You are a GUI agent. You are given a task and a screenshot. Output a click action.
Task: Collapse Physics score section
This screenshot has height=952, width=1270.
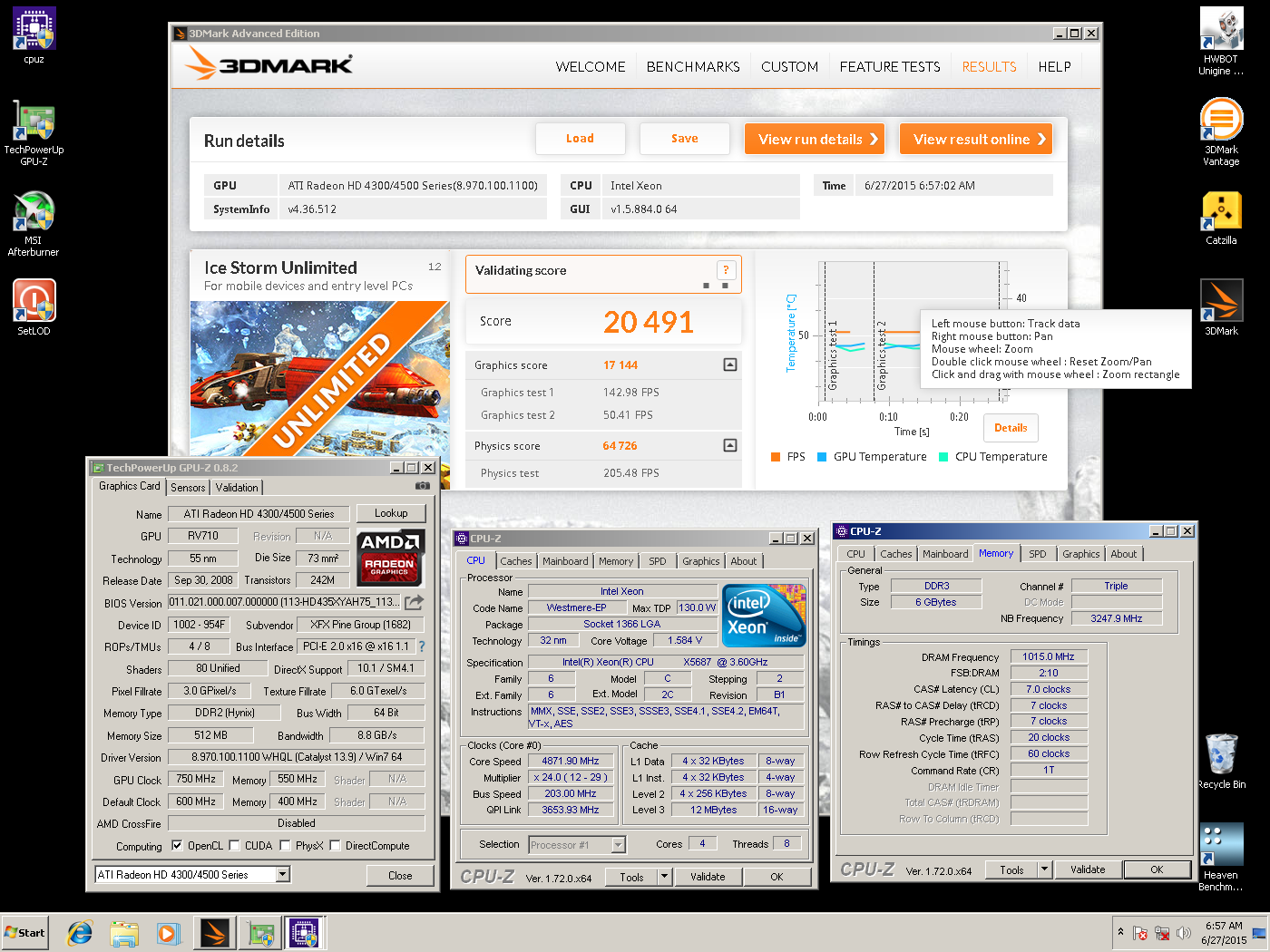(x=729, y=445)
